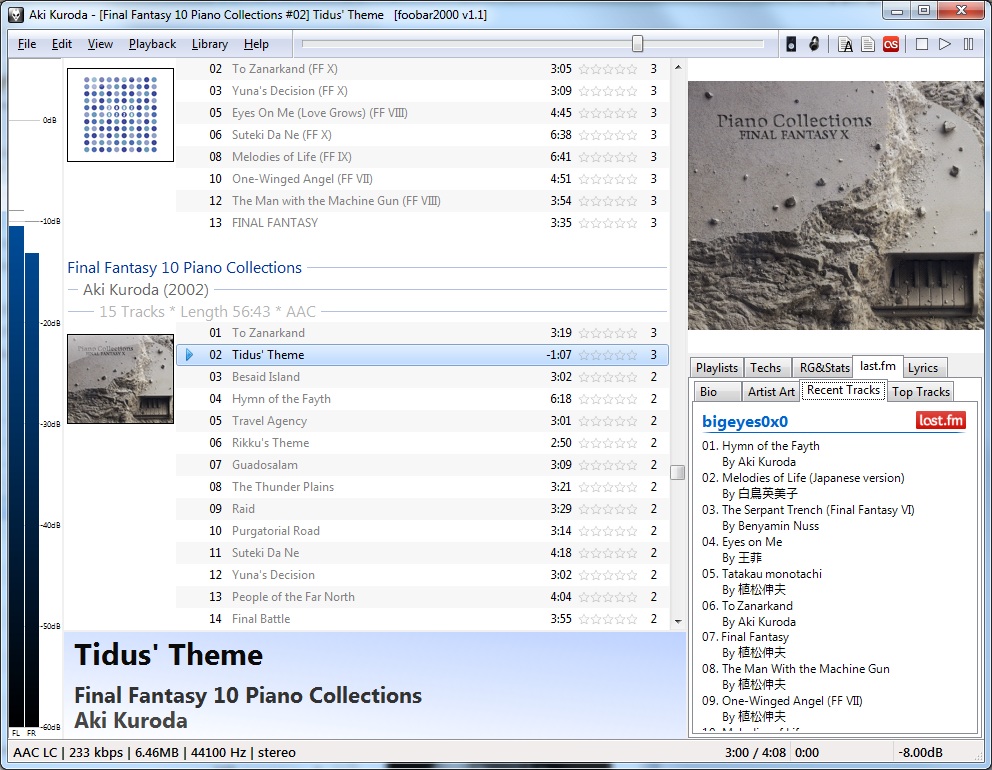Click rating stars for One-Winged Angel (FF VII)
The height and width of the screenshot is (770, 992).
point(607,179)
